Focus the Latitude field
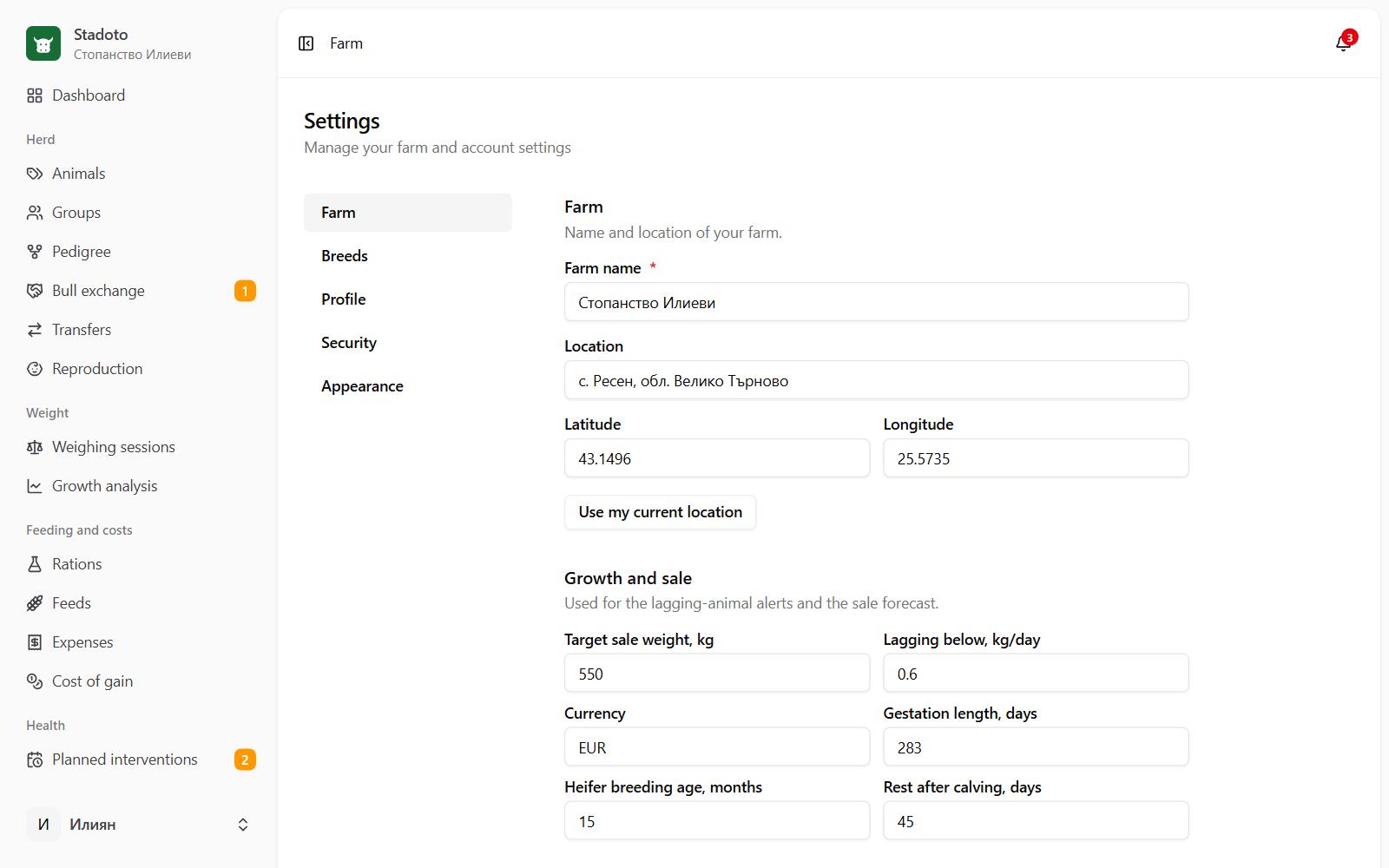The width and height of the screenshot is (1389, 868). pyautogui.click(x=717, y=458)
